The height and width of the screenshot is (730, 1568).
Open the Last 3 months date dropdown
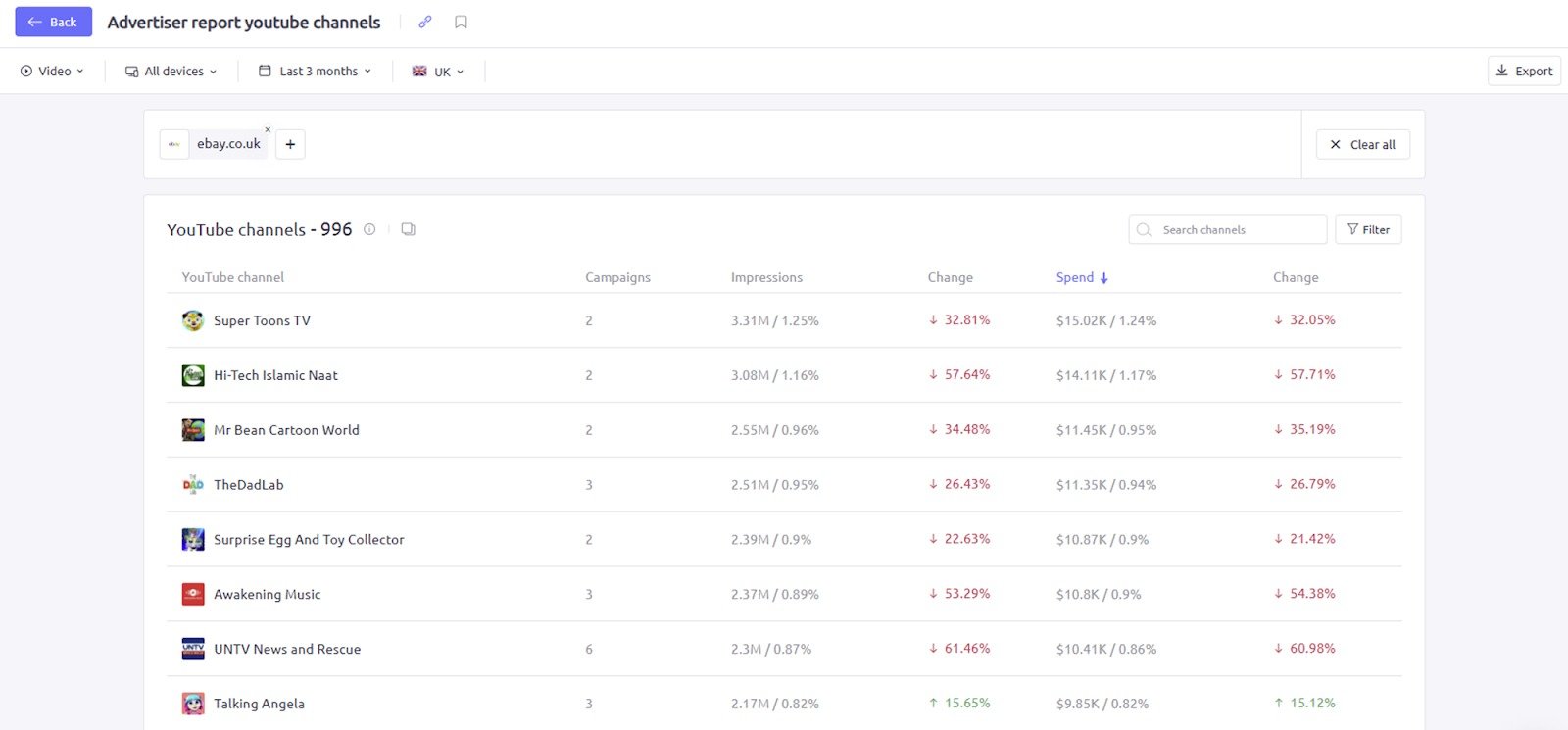316,71
